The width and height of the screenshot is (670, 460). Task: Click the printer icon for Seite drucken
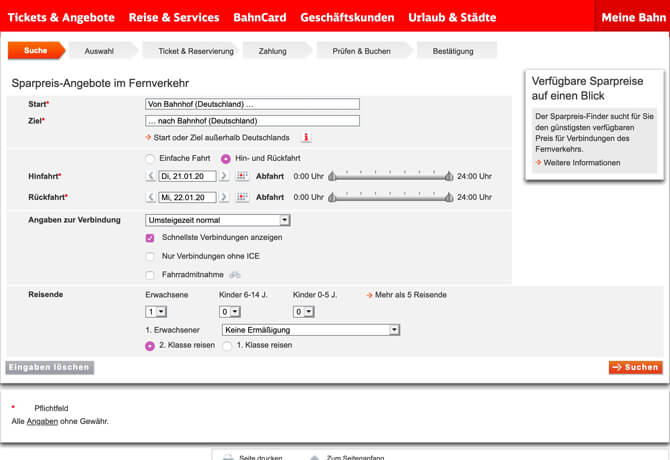[228, 457]
